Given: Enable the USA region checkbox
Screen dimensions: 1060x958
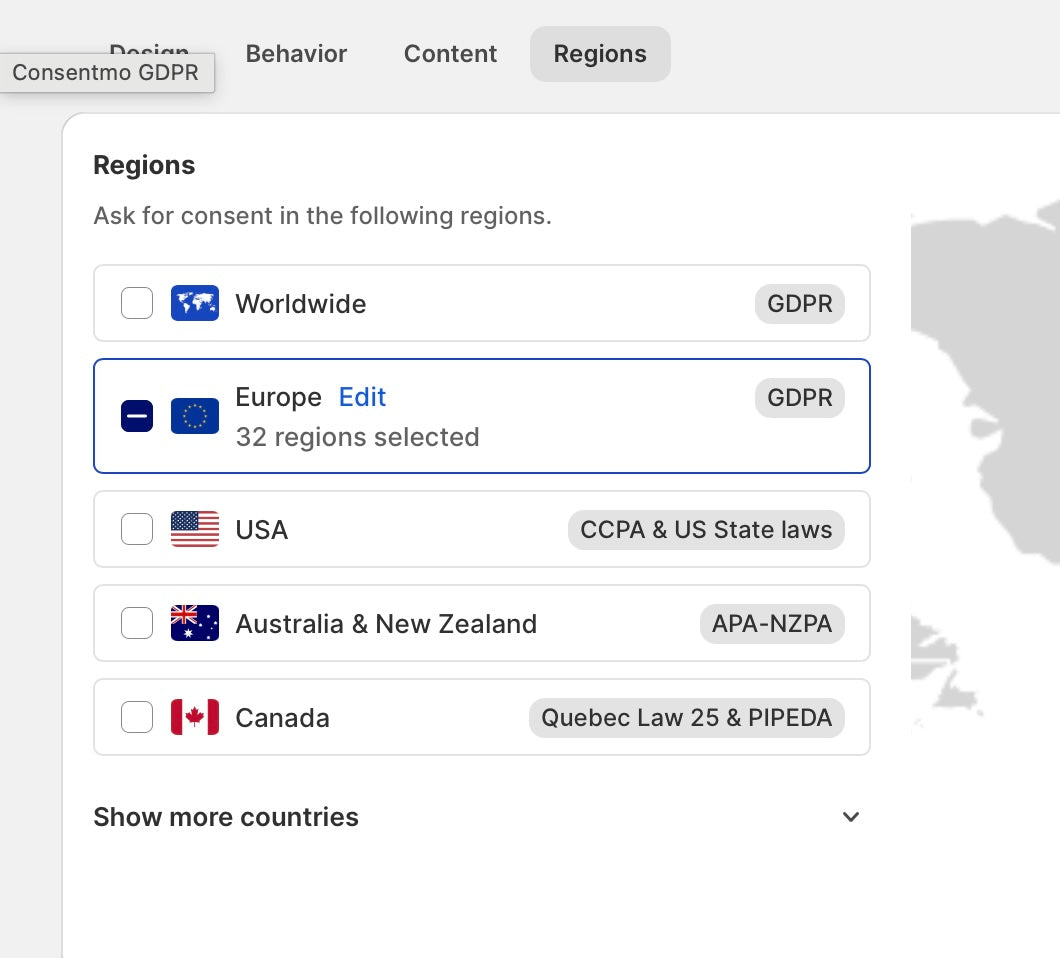Looking at the screenshot, I should pos(137,529).
